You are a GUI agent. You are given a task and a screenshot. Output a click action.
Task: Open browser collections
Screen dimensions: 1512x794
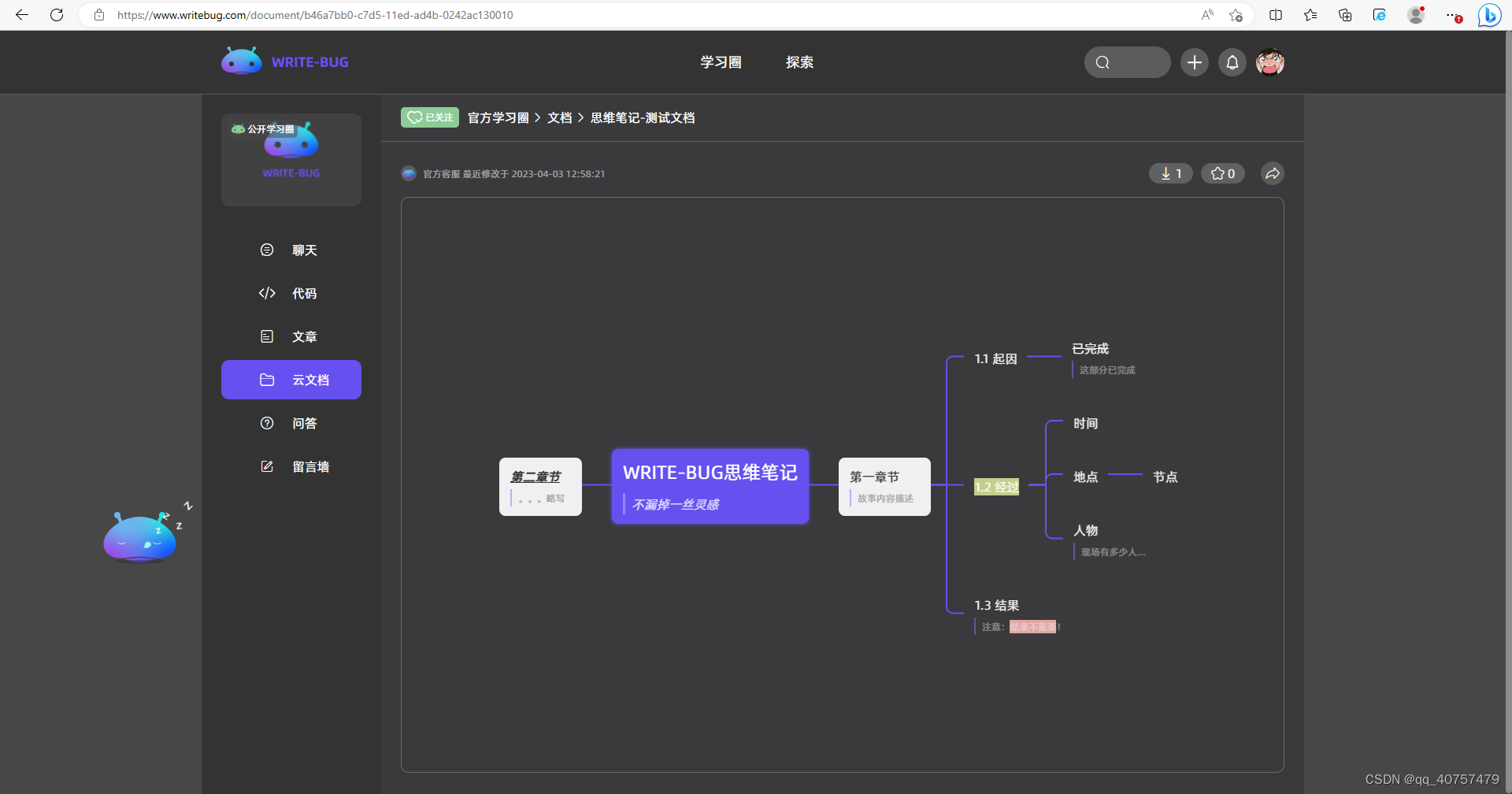(1345, 15)
